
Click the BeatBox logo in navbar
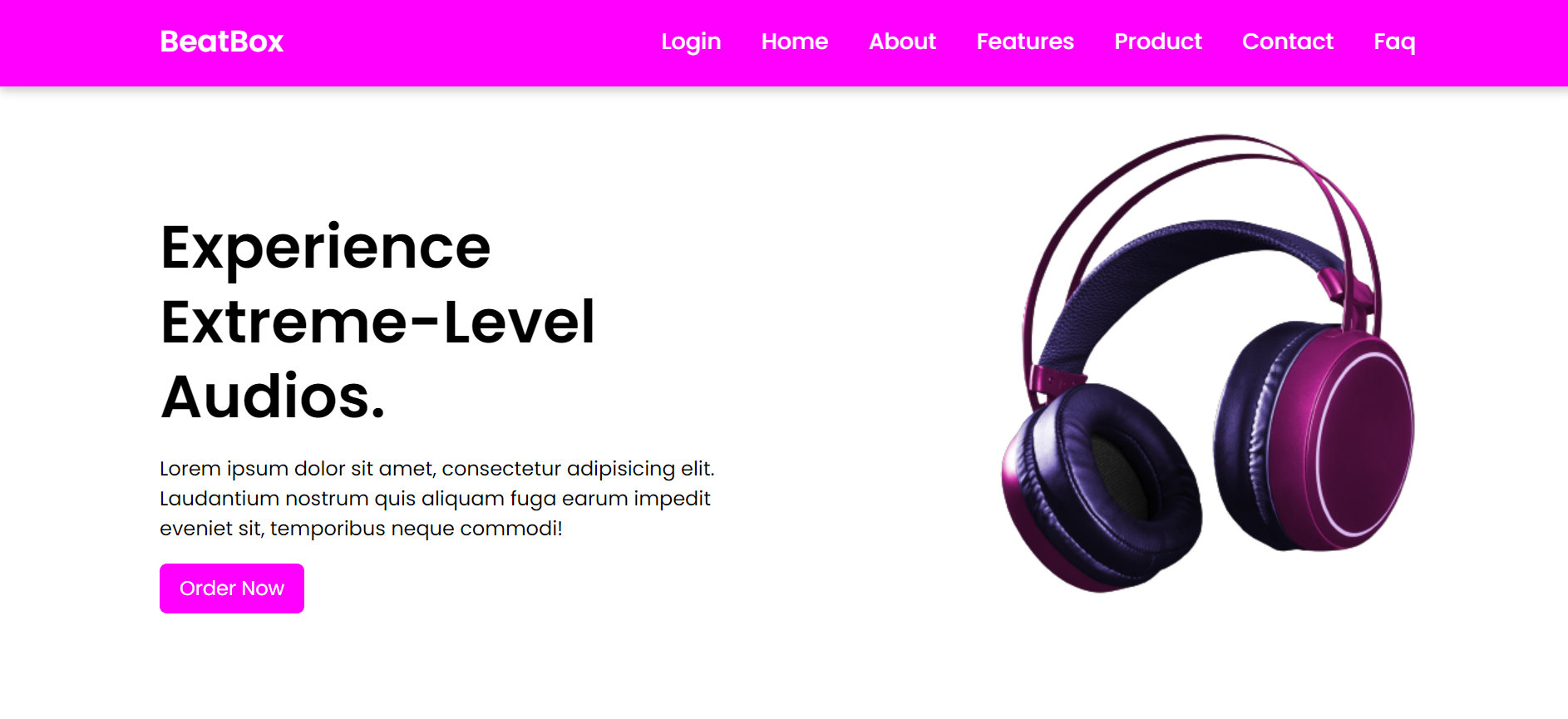point(221,42)
